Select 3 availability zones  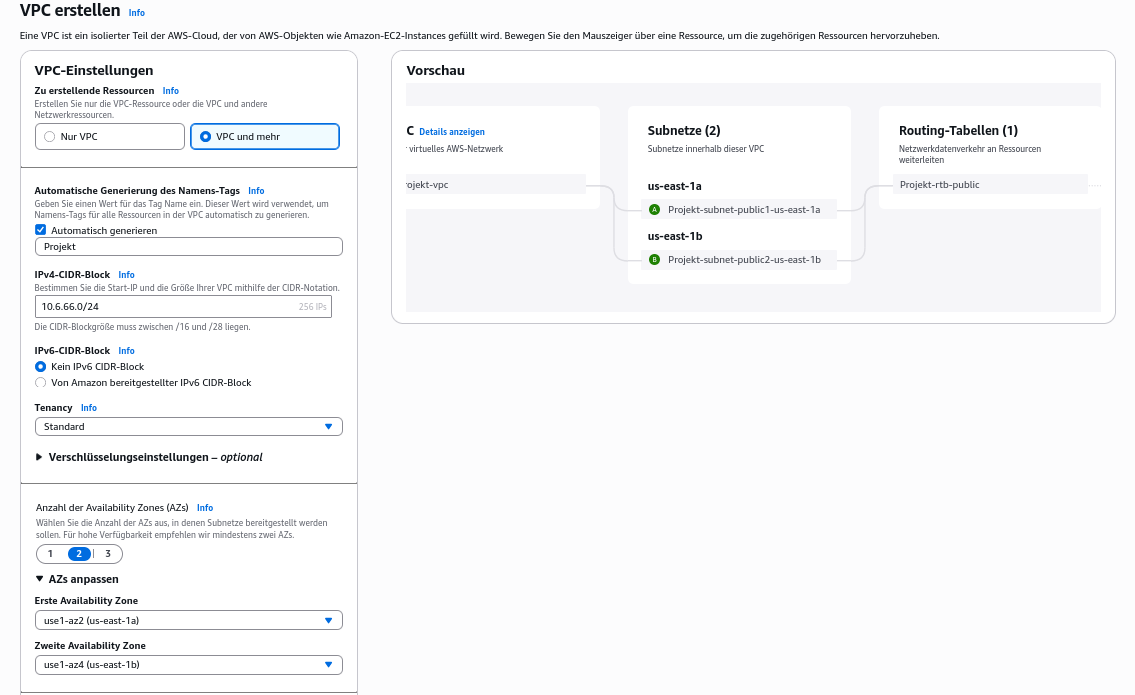pyautogui.click(x=108, y=553)
